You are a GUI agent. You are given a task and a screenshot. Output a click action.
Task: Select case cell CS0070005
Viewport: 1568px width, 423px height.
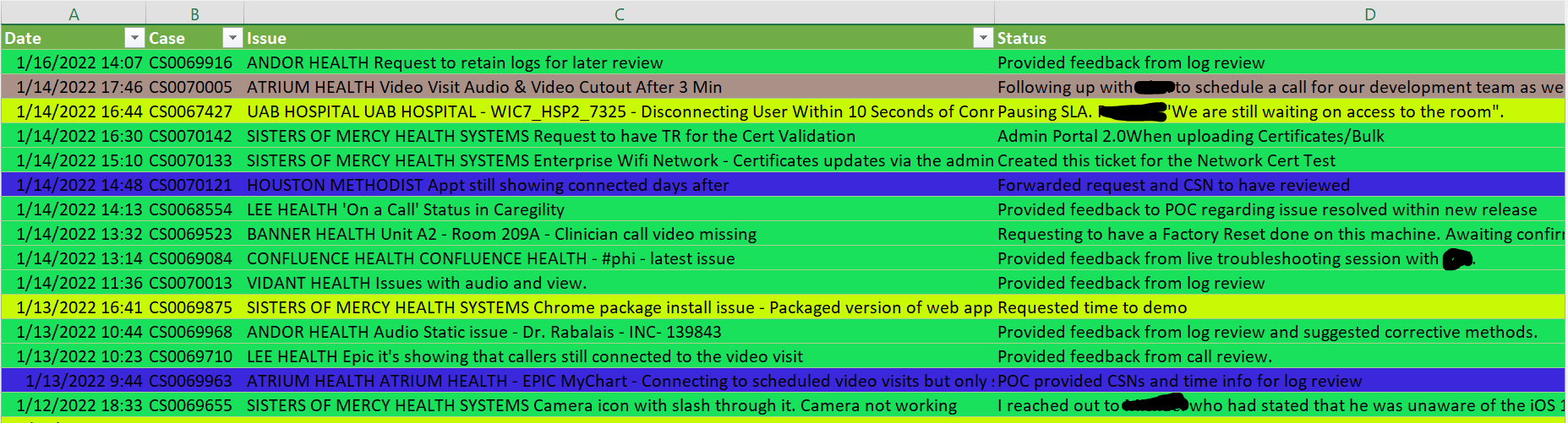194,87
